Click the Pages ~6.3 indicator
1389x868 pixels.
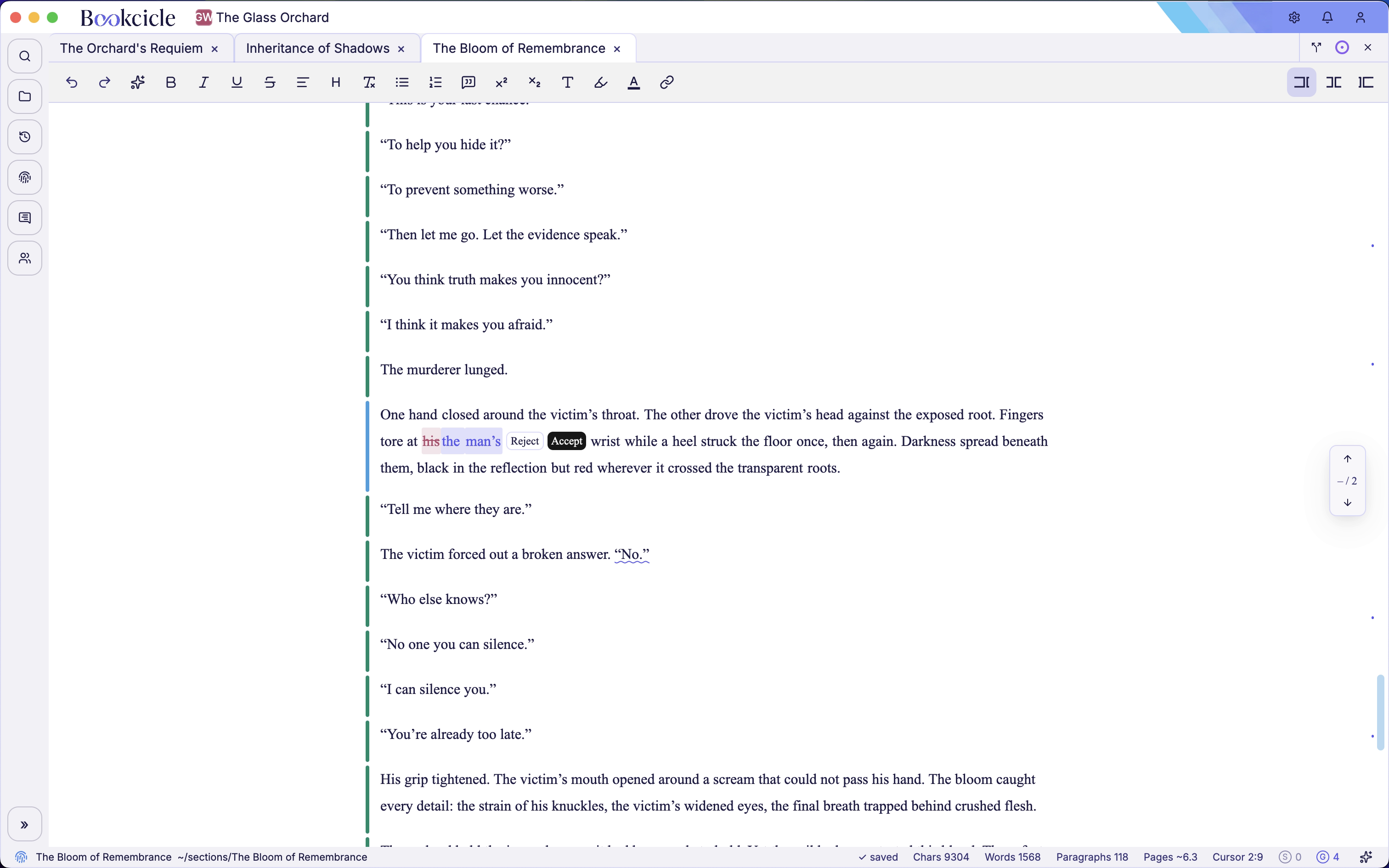[x=1170, y=857]
